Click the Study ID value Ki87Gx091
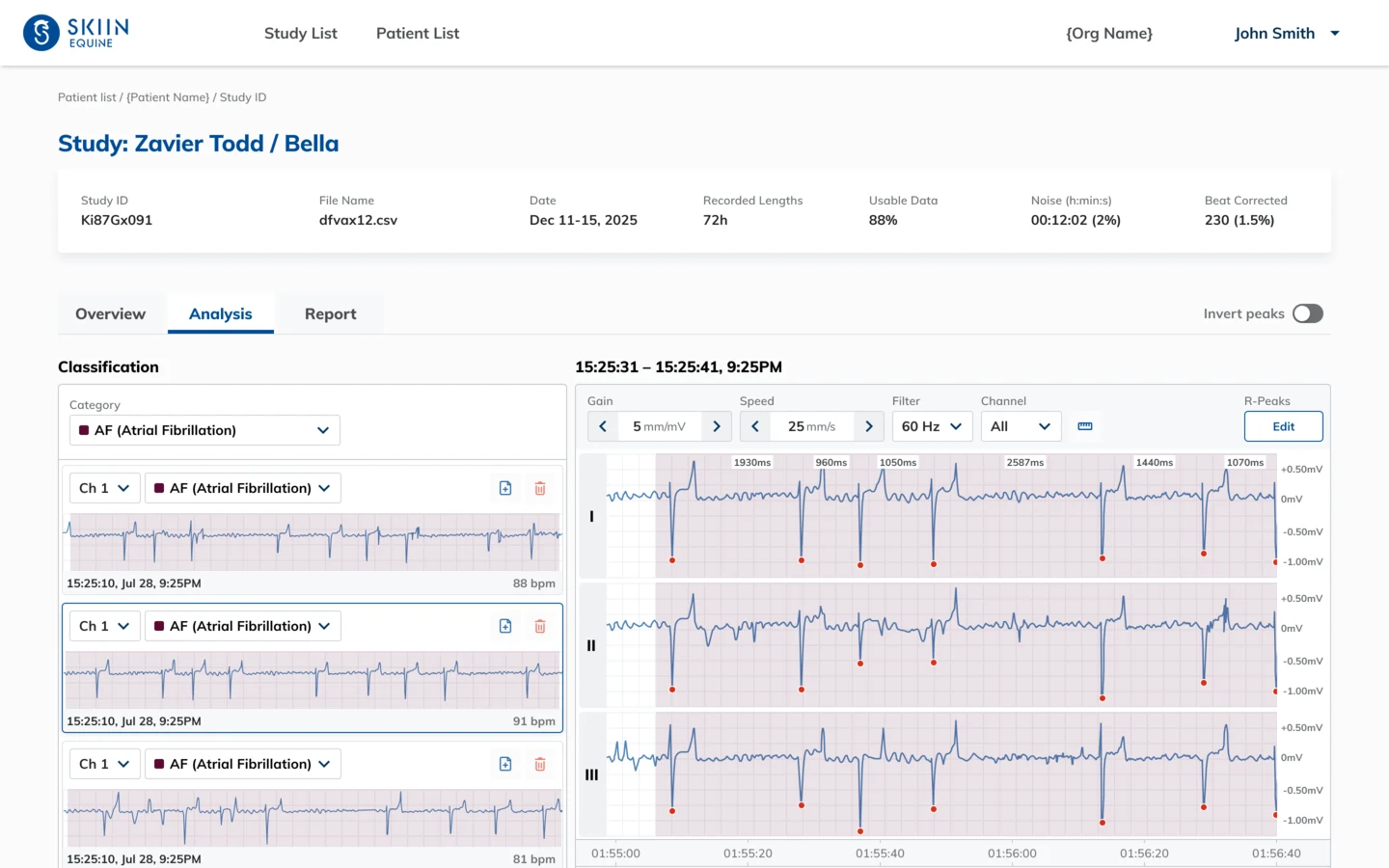Screen dimensions: 1389x868 117,220
